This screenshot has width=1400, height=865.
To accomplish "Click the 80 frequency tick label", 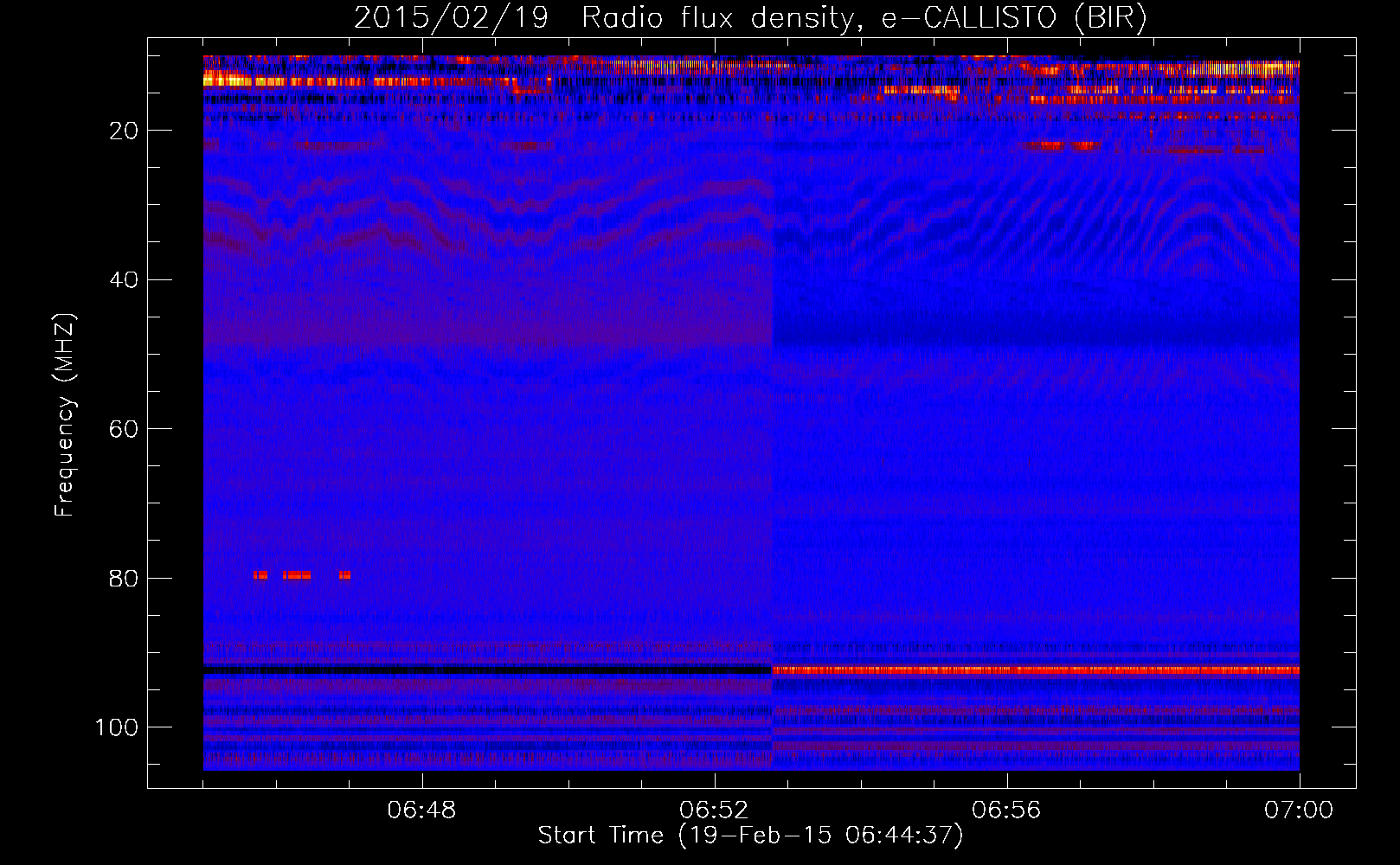I will coord(124,578).
